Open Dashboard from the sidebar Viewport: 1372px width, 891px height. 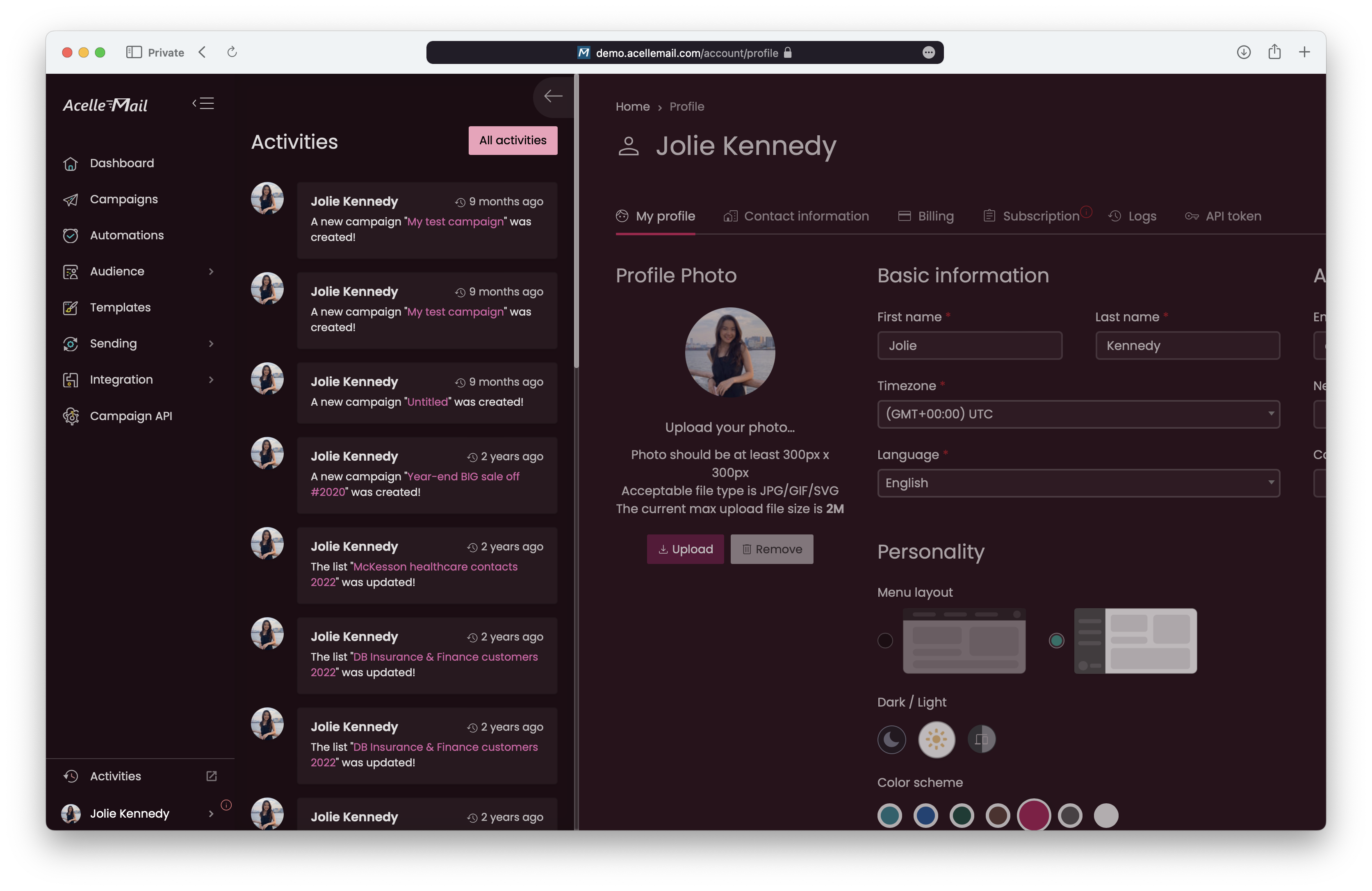122,163
